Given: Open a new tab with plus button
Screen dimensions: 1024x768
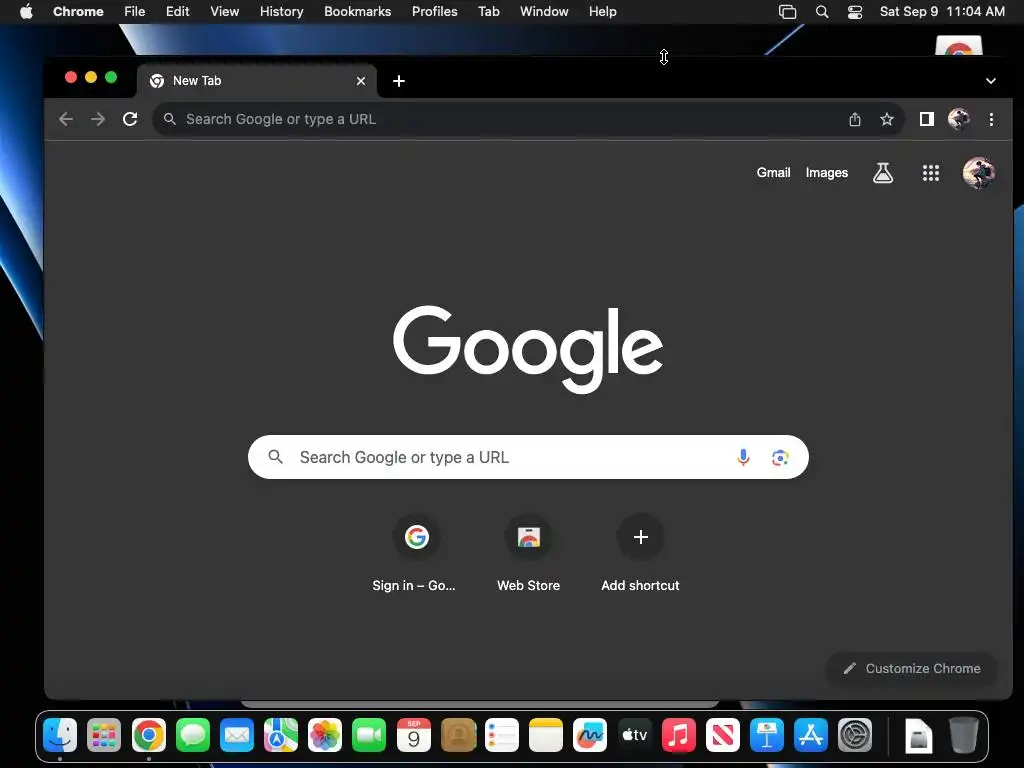Looking at the screenshot, I should [399, 81].
